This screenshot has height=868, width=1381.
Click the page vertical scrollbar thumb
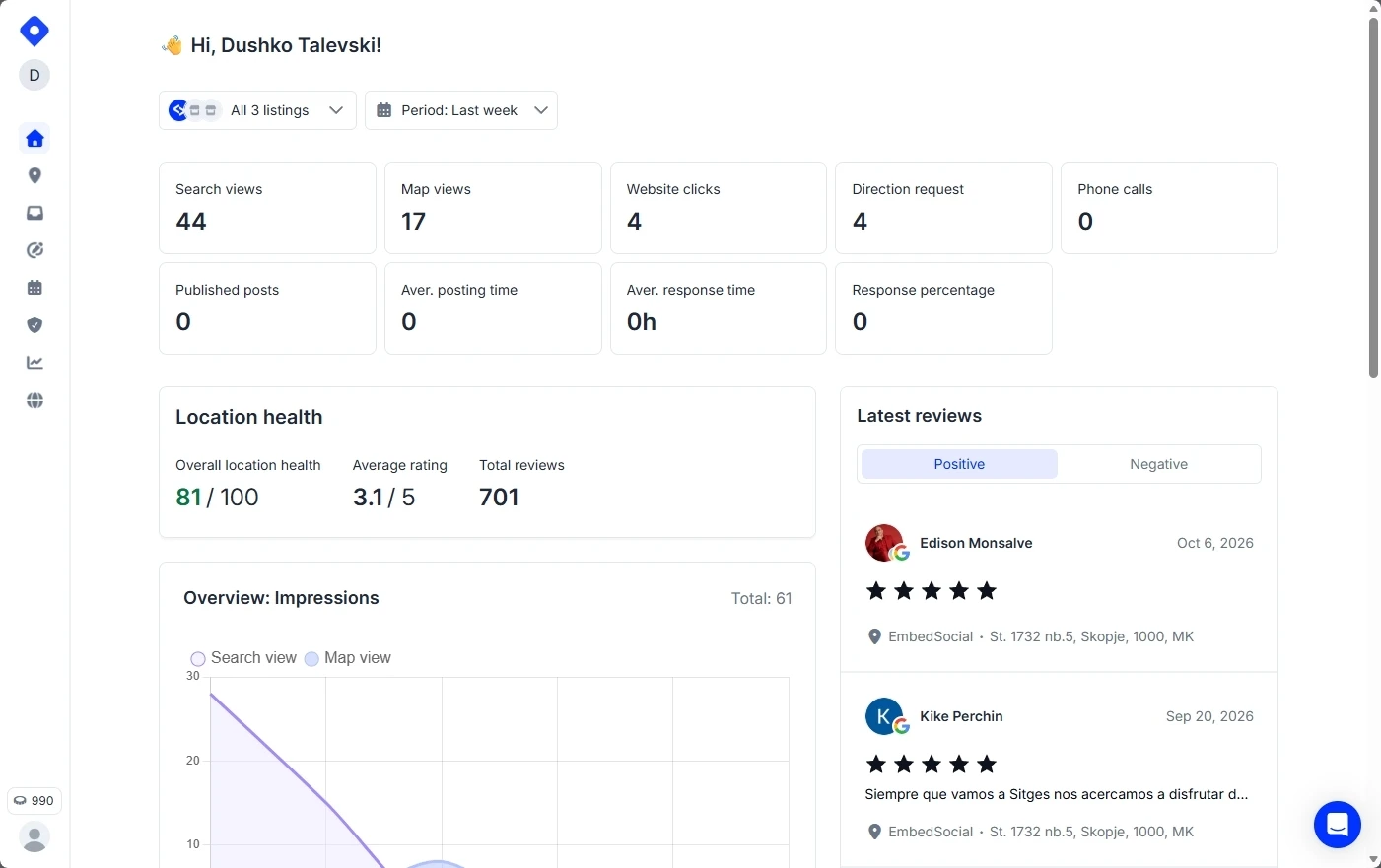(1374, 197)
